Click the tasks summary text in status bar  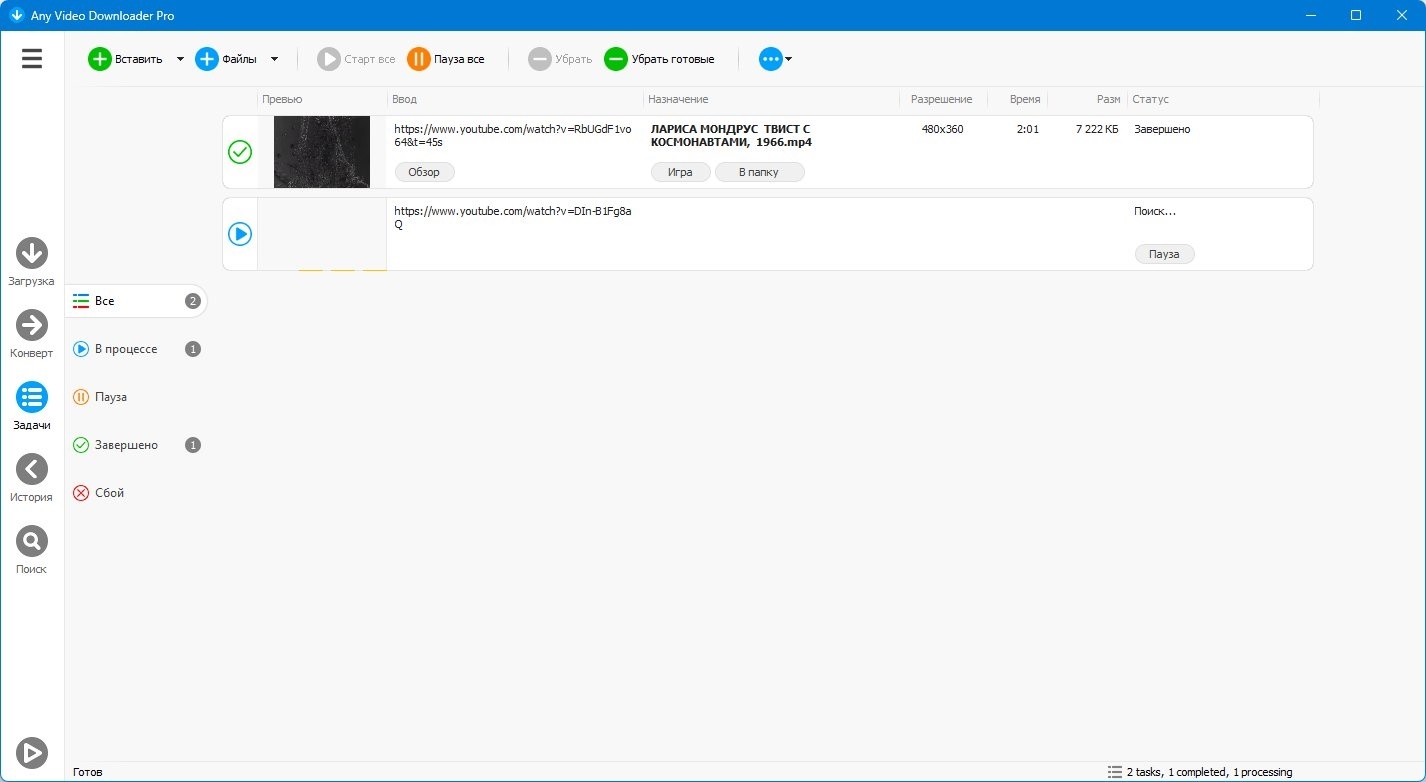1209,772
